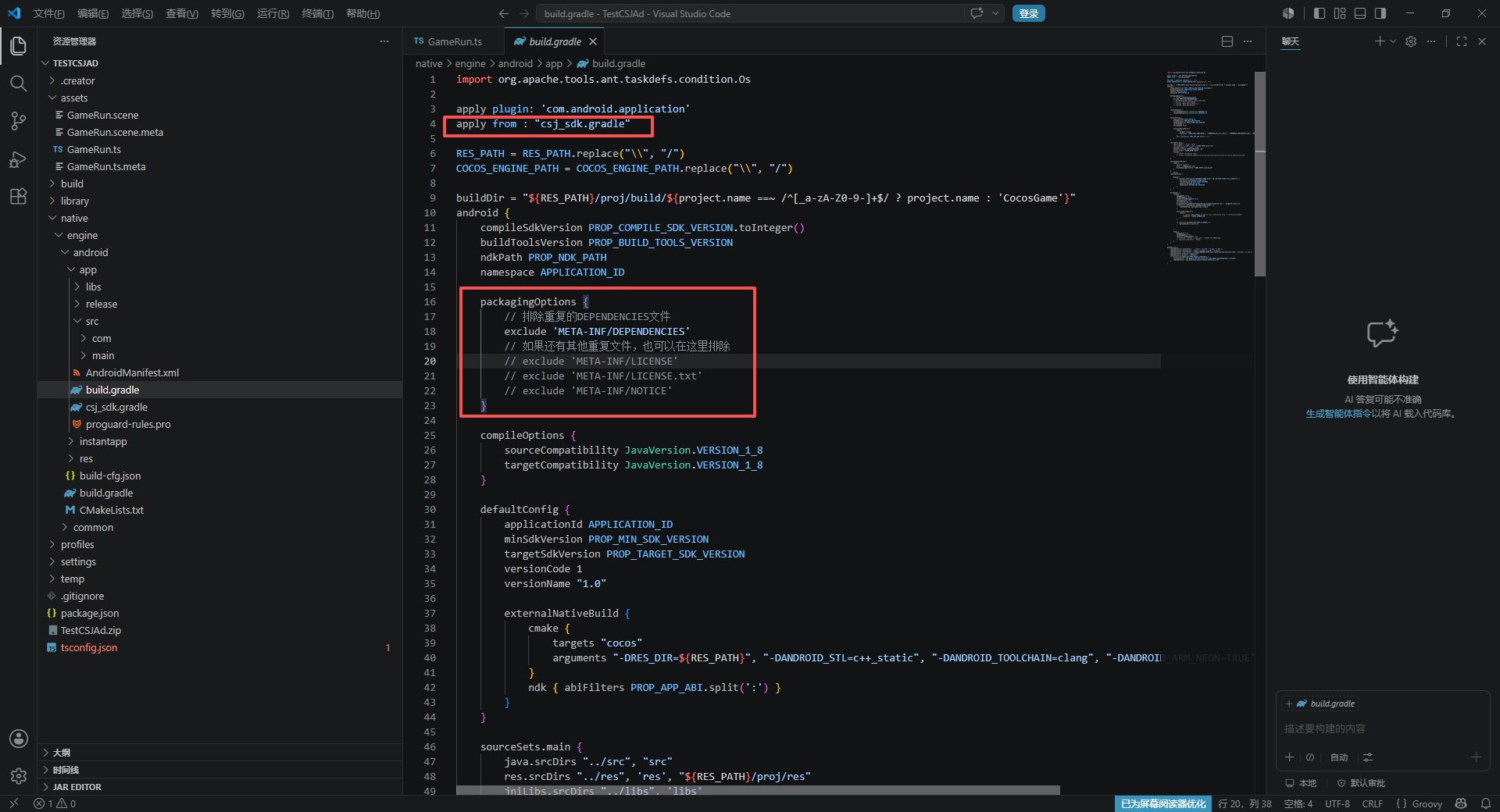Image resolution: width=1500 pixels, height=812 pixels.
Task: Open the Run and Debug view
Action: [x=19, y=159]
